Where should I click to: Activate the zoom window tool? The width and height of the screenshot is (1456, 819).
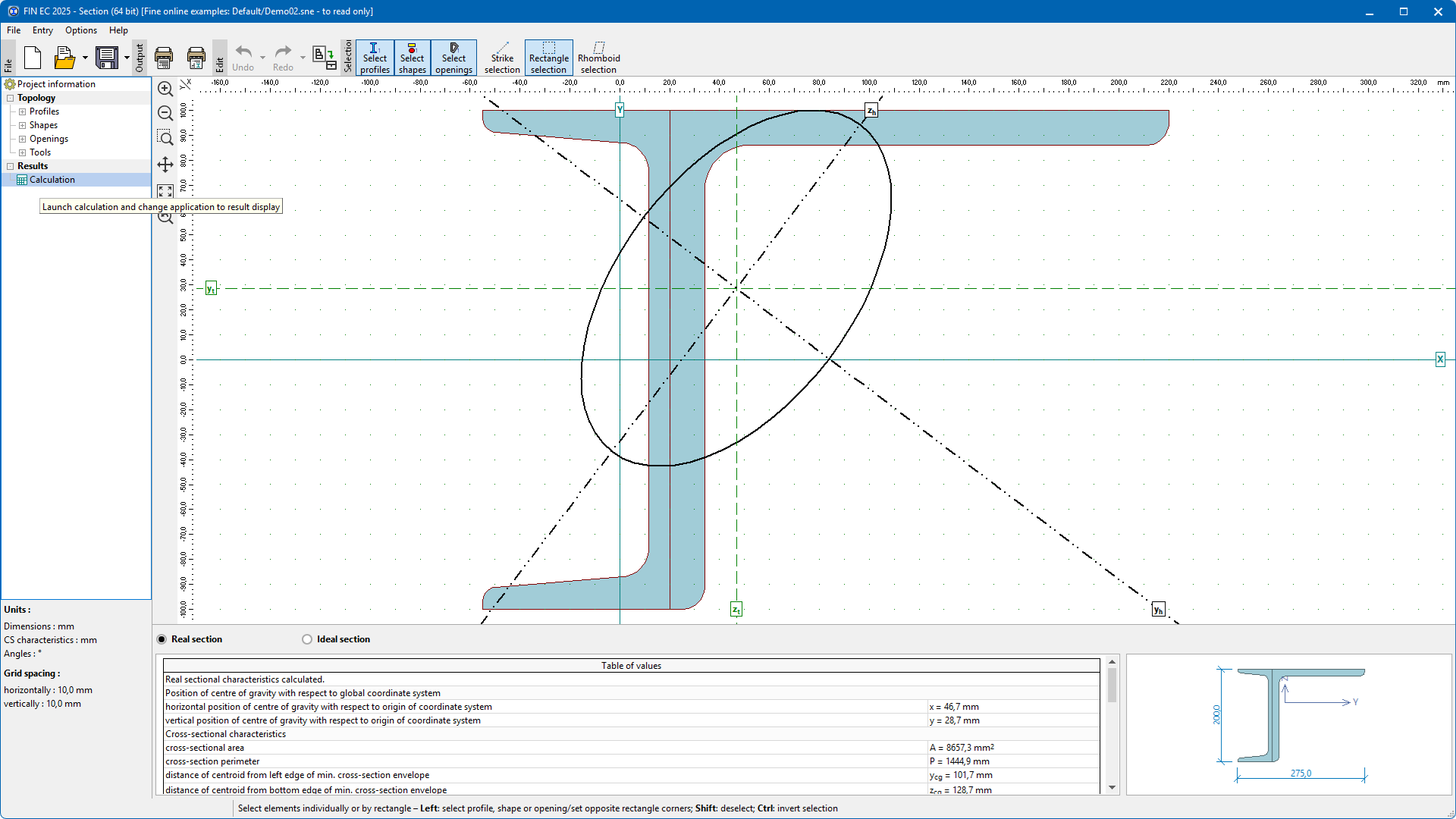(165, 138)
